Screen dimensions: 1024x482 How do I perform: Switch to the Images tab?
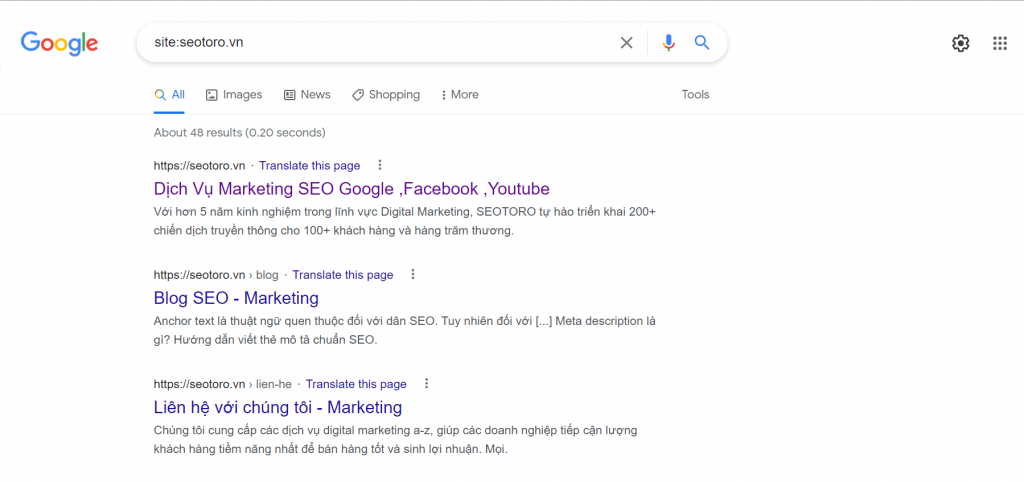point(234,95)
